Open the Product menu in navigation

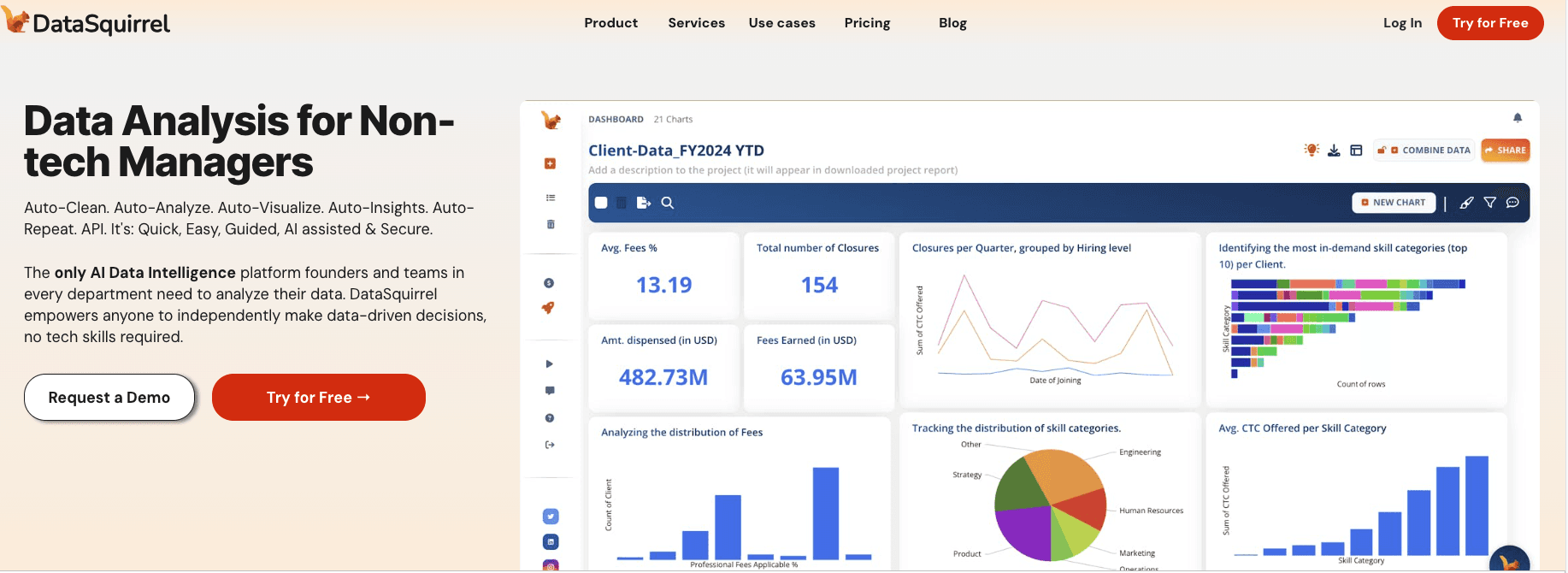coord(610,23)
